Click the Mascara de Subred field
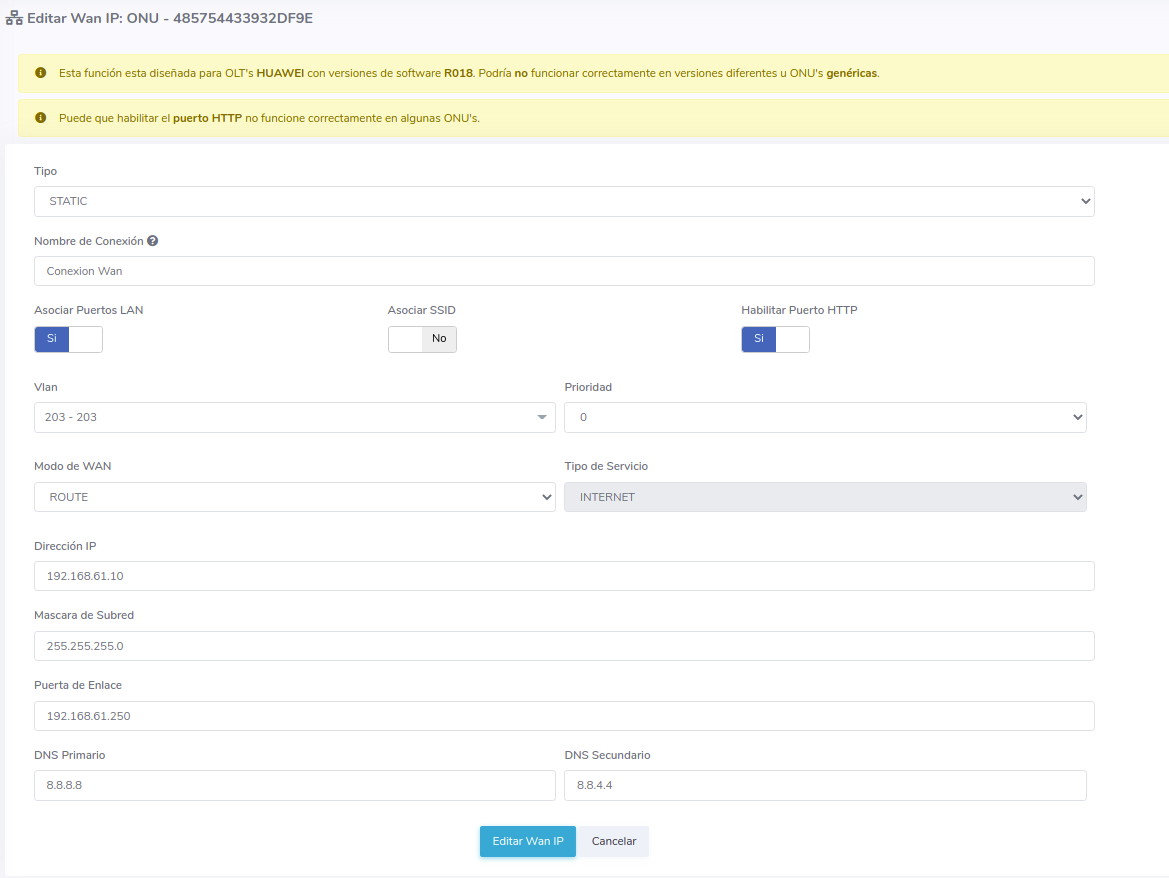Image resolution: width=1169 pixels, height=878 pixels. point(564,646)
